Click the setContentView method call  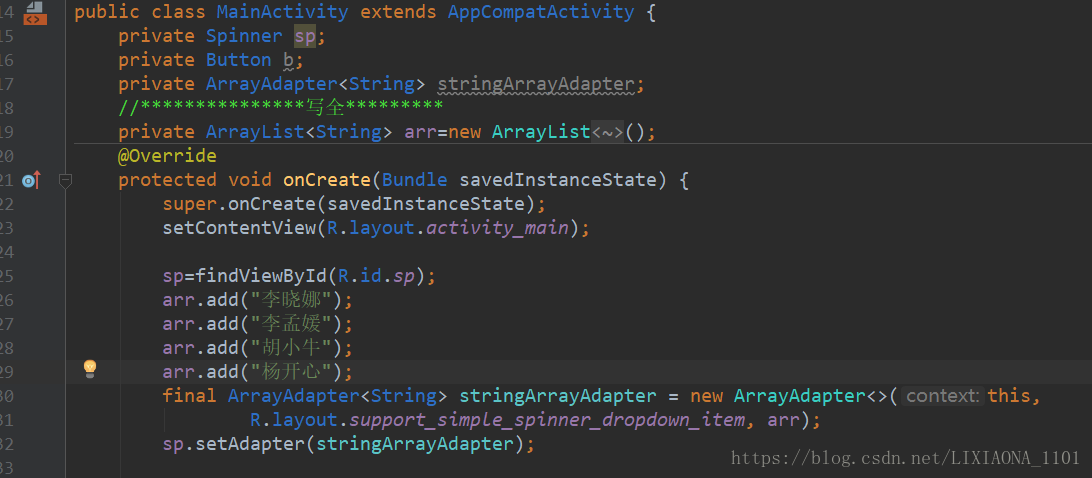[239, 229]
